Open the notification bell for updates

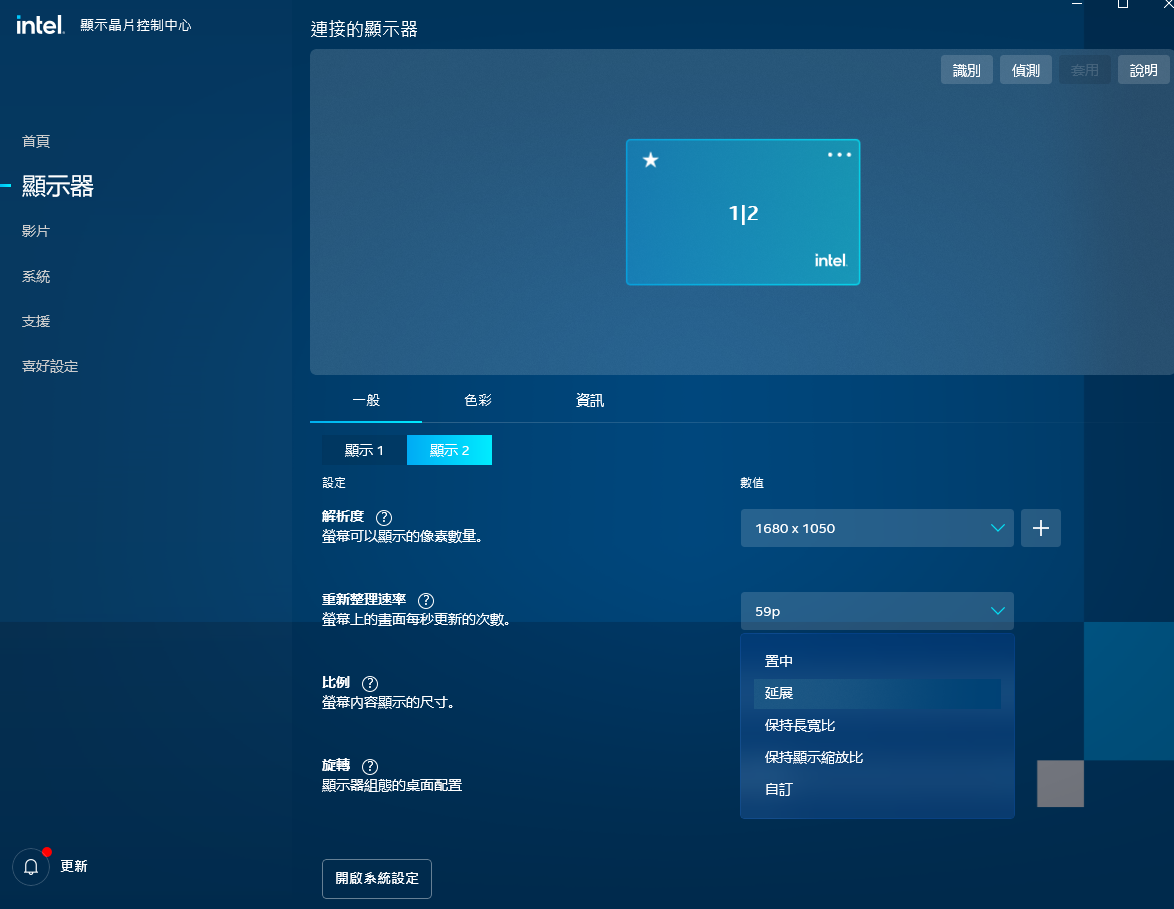[31, 867]
